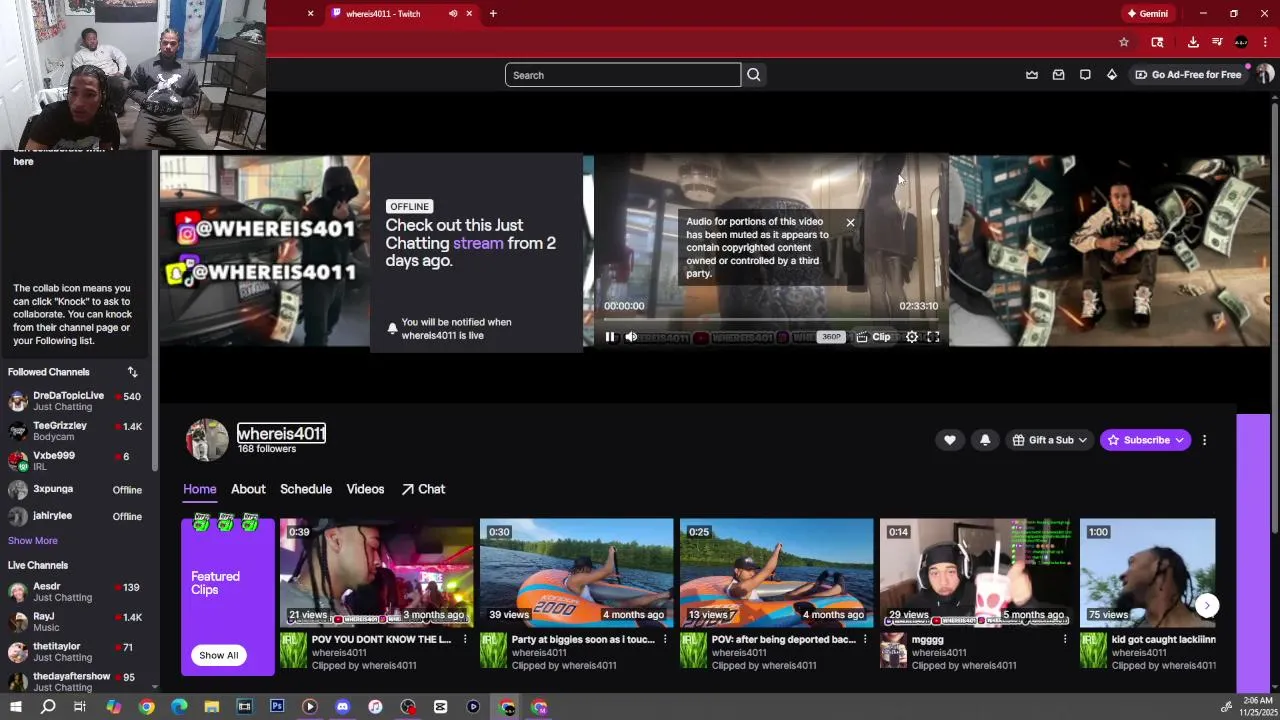Click Show All featured clips

pos(219,655)
